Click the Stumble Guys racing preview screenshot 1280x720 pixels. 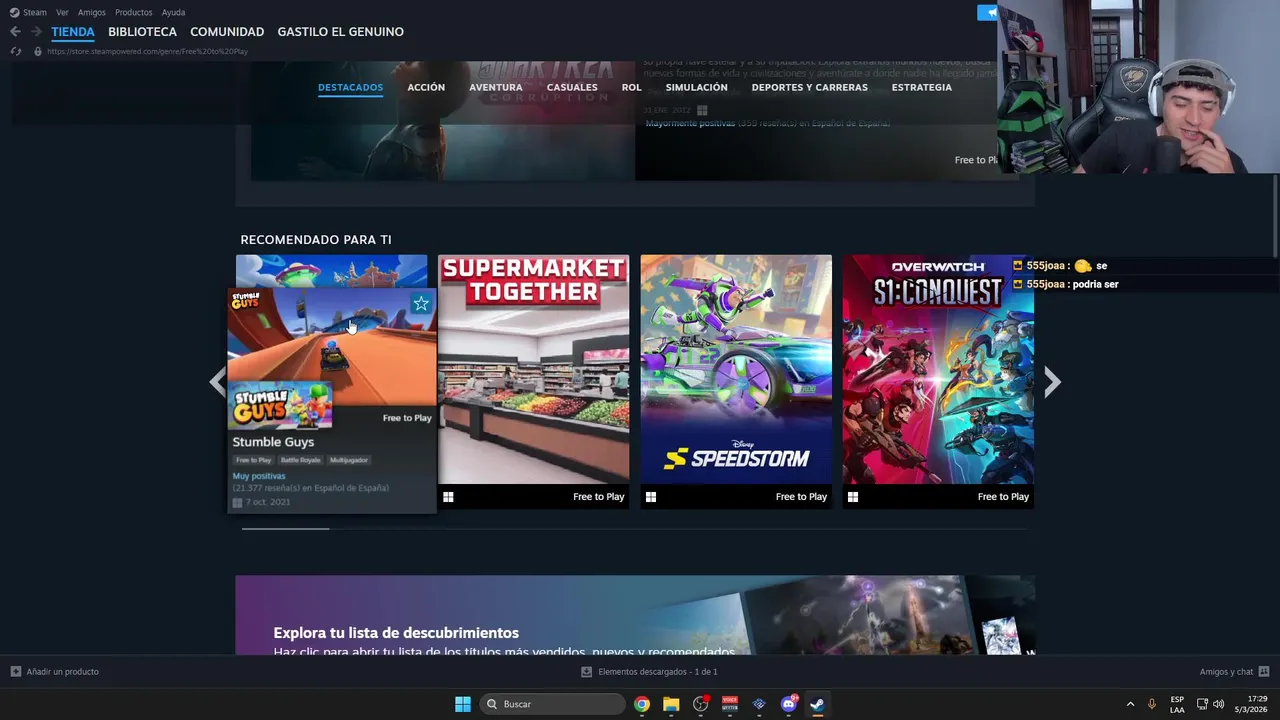(x=332, y=347)
